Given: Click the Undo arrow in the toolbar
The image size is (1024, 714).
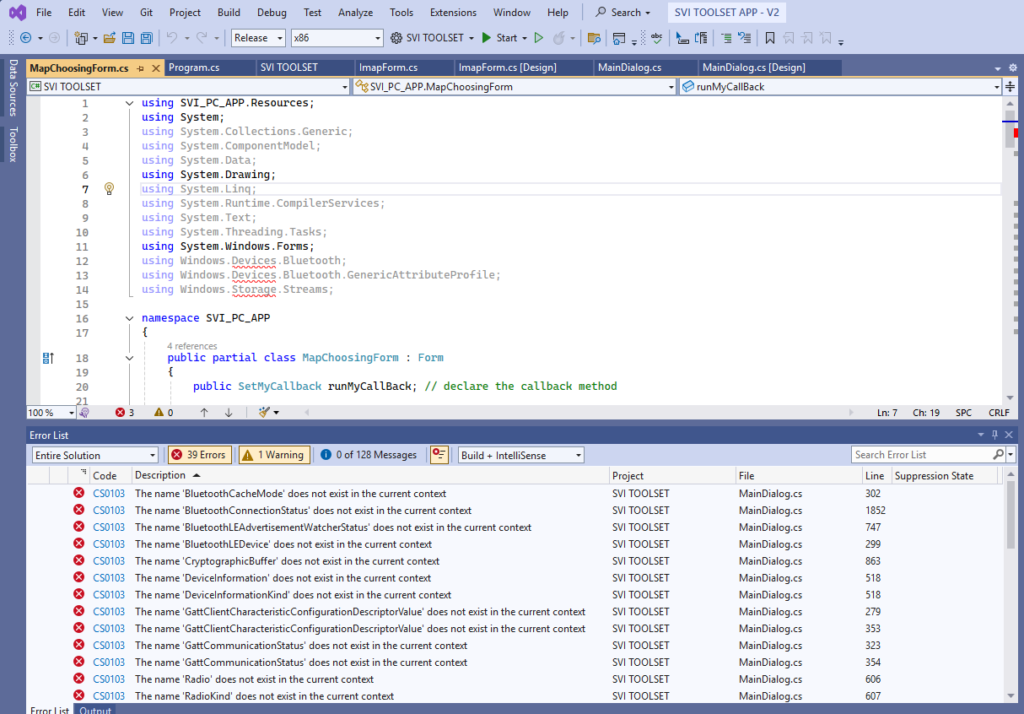Looking at the screenshot, I should (x=172, y=38).
